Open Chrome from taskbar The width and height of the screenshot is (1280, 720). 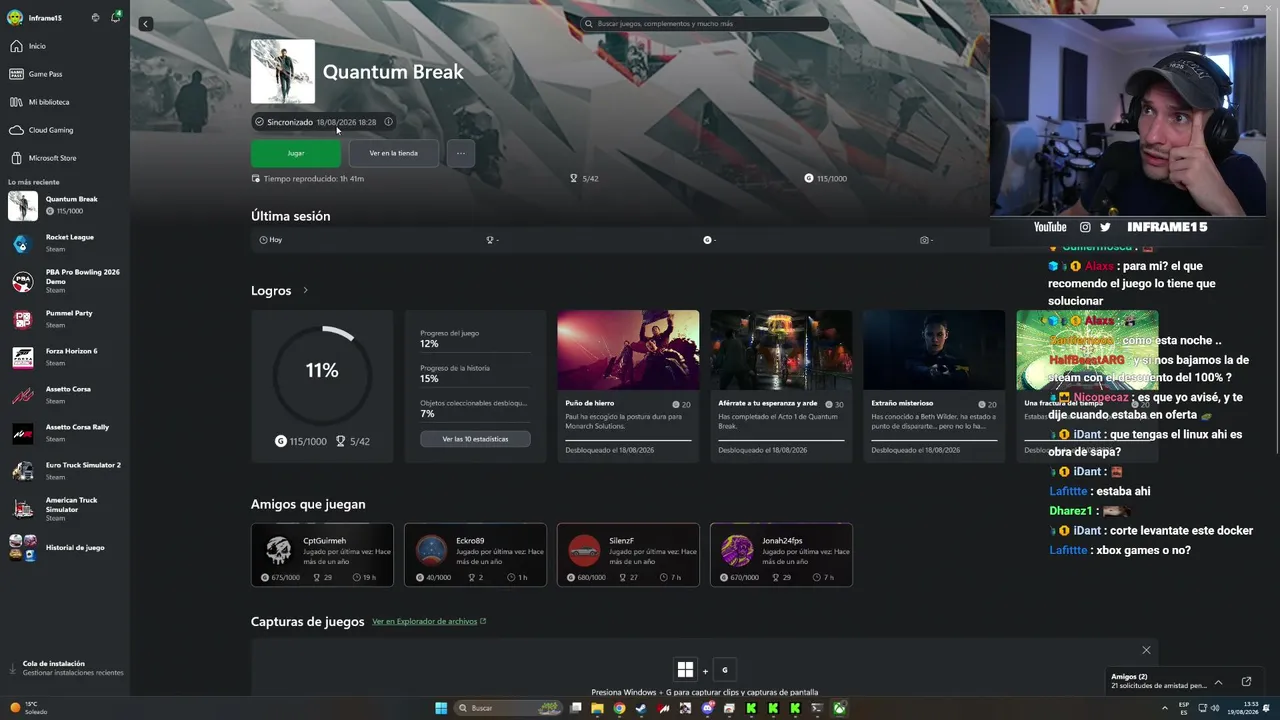click(619, 708)
